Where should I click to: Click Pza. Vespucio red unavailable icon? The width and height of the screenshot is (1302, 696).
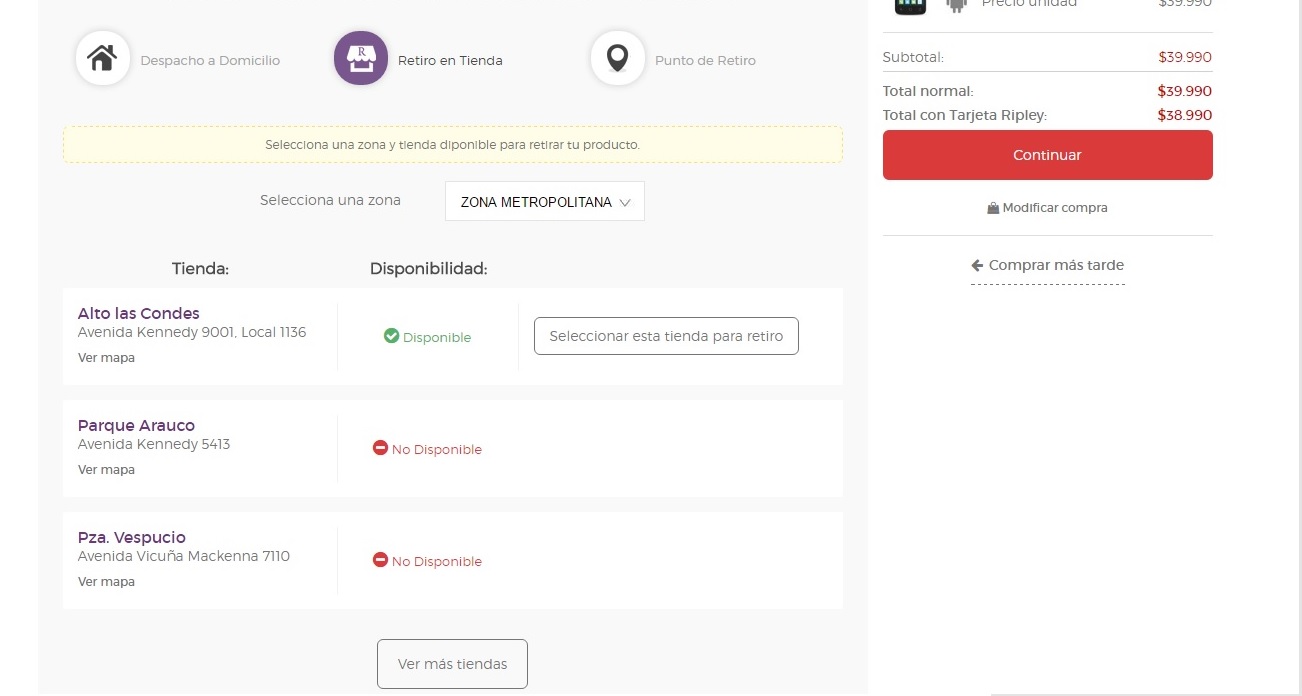pos(380,561)
